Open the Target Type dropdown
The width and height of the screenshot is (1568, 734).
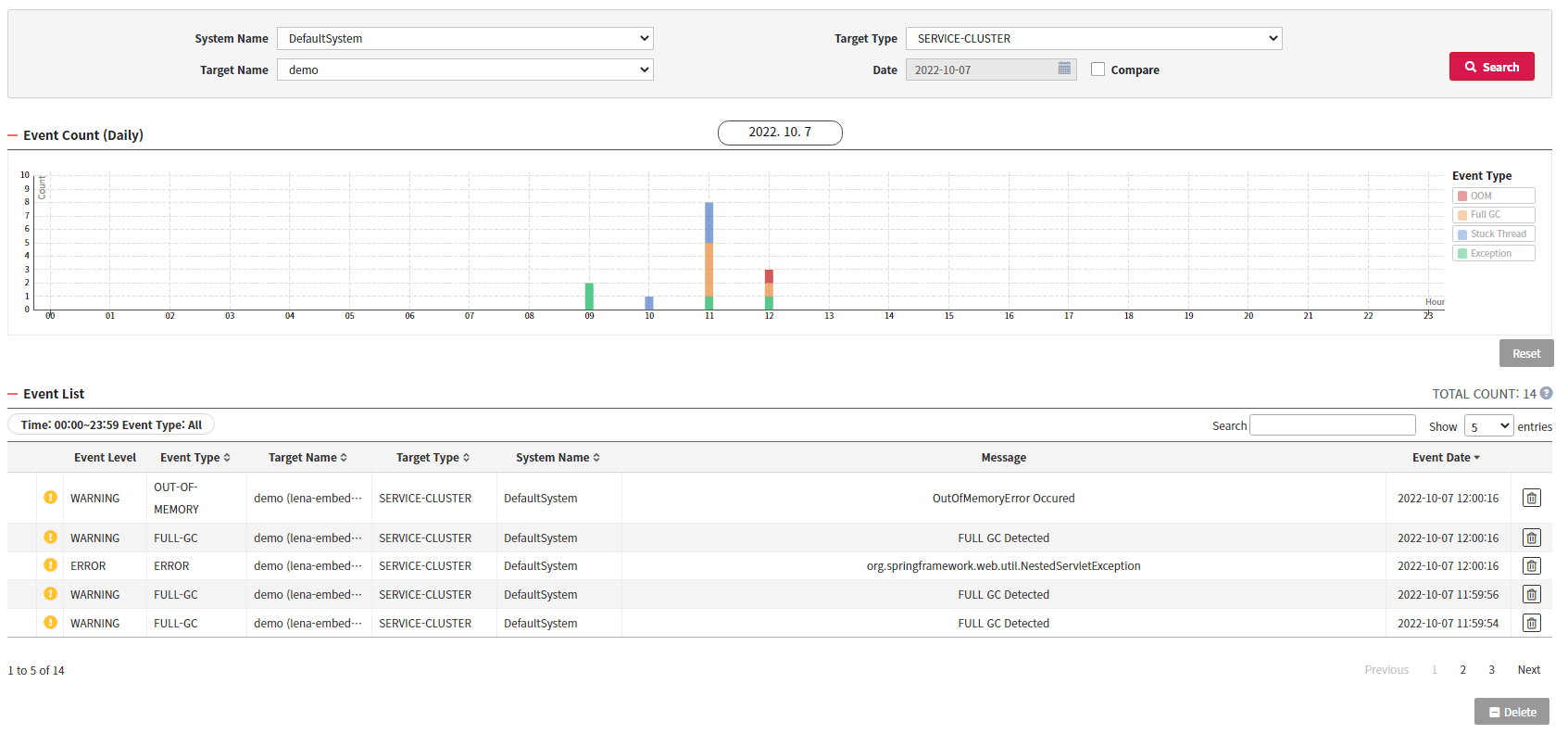click(1094, 38)
